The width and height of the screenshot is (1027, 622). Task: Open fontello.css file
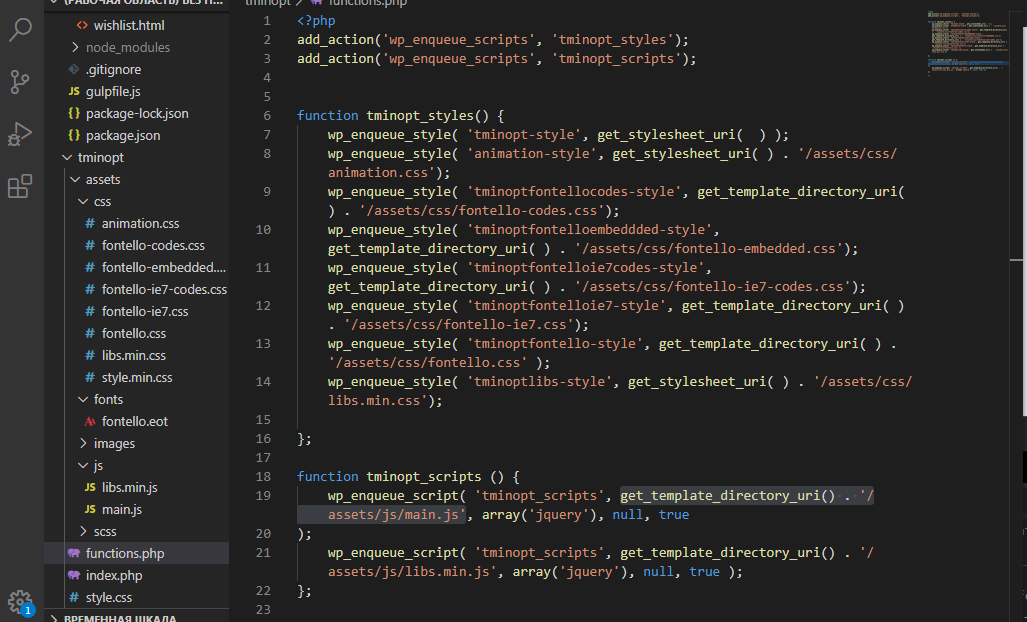[134, 334]
